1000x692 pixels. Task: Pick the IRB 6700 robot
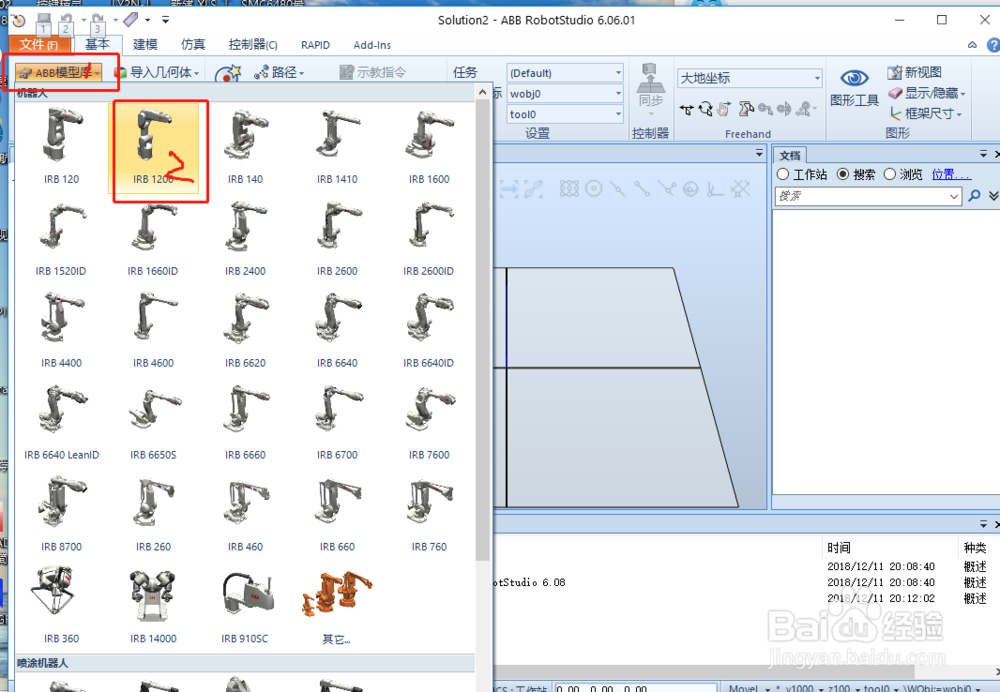(337, 422)
